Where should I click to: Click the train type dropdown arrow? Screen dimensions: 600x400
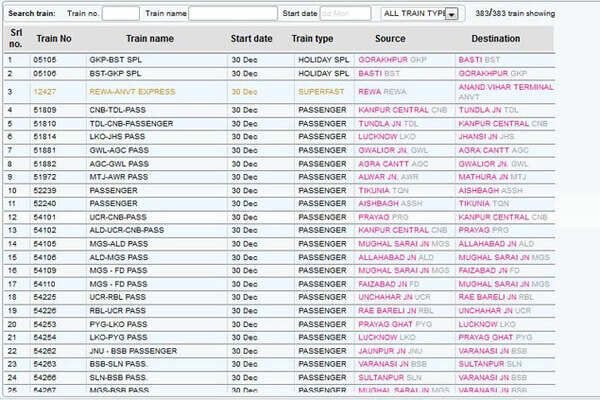tap(452, 14)
